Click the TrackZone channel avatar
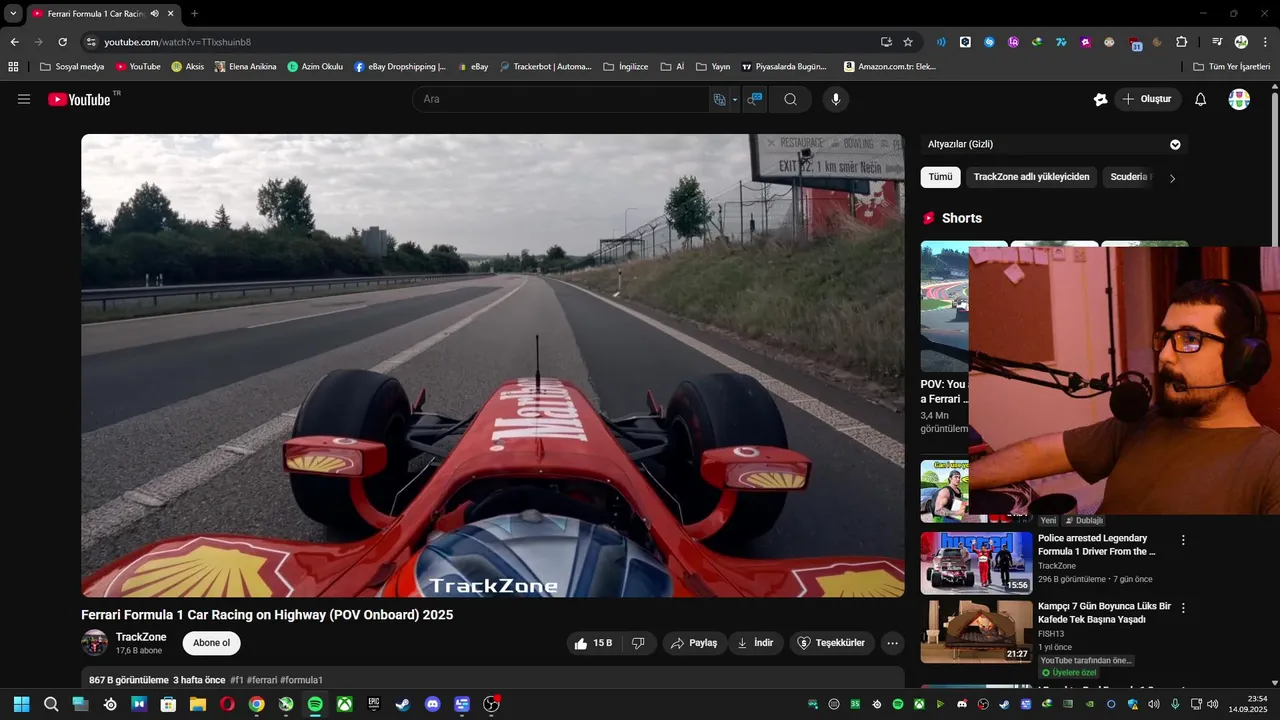The height and width of the screenshot is (720, 1280). pyautogui.click(x=95, y=643)
